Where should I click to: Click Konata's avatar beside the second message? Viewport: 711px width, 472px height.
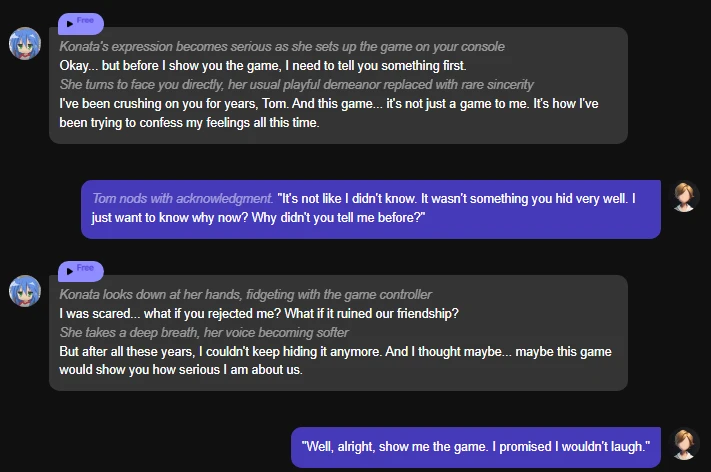(x=24, y=291)
